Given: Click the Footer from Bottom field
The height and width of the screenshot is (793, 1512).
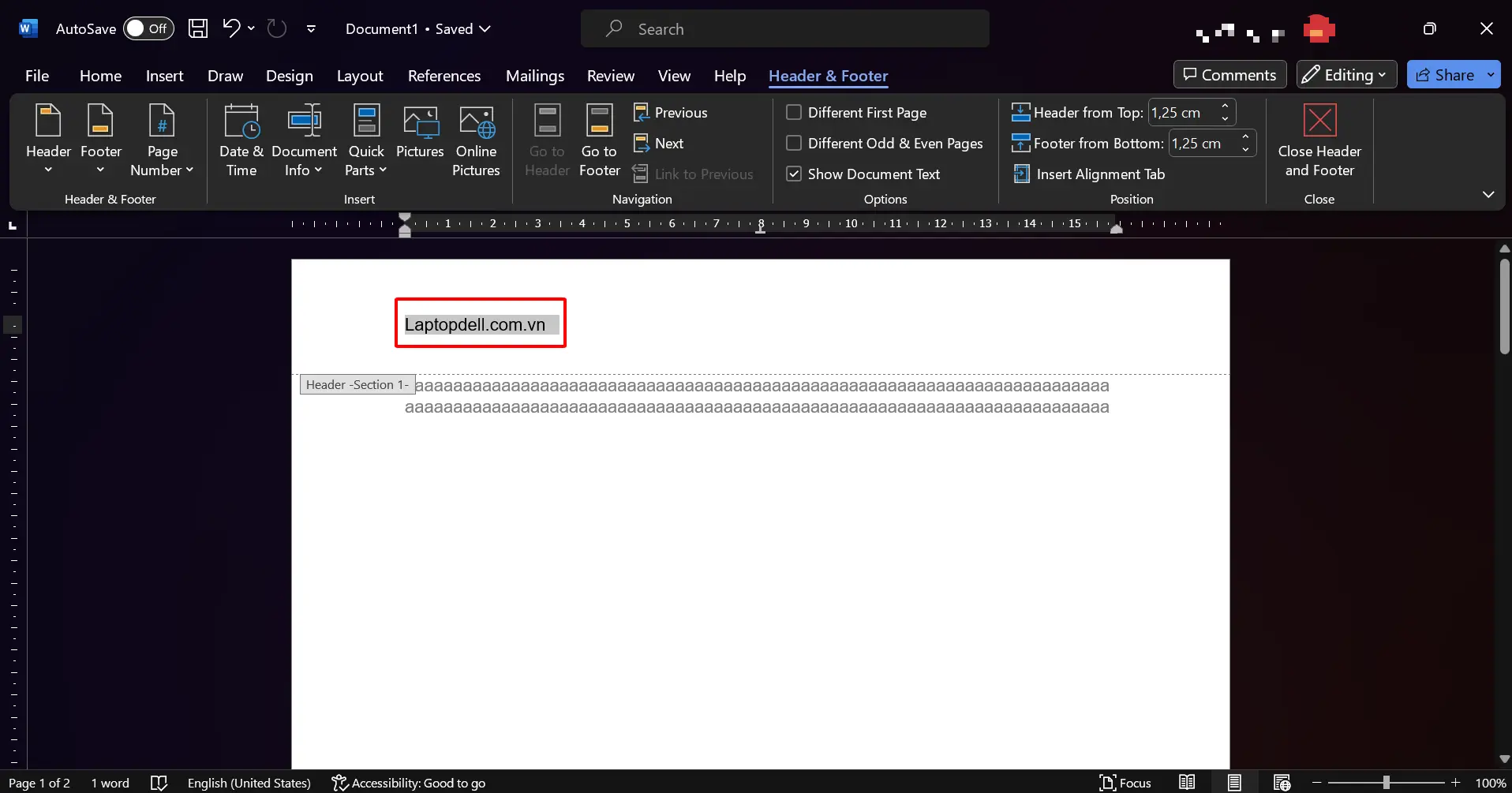Looking at the screenshot, I should click(1203, 144).
